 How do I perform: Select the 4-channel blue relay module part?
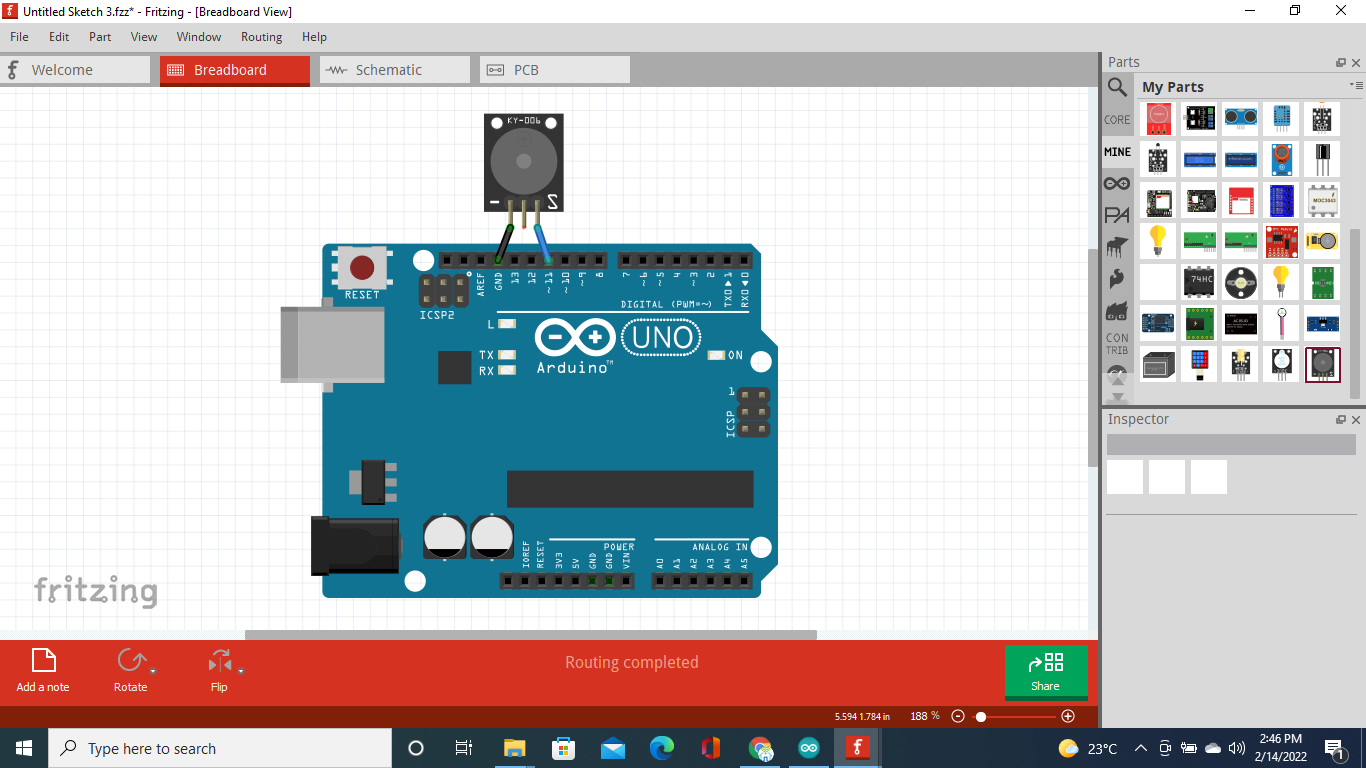point(1281,201)
